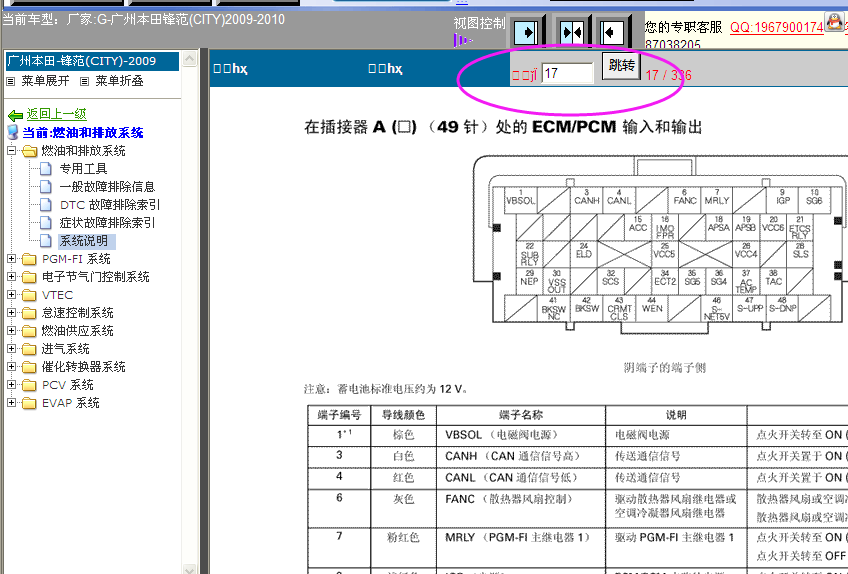Expand the 怠速控制系统 node
Image resolution: width=848 pixels, height=574 pixels.
pyautogui.click(x=11, y=313)
